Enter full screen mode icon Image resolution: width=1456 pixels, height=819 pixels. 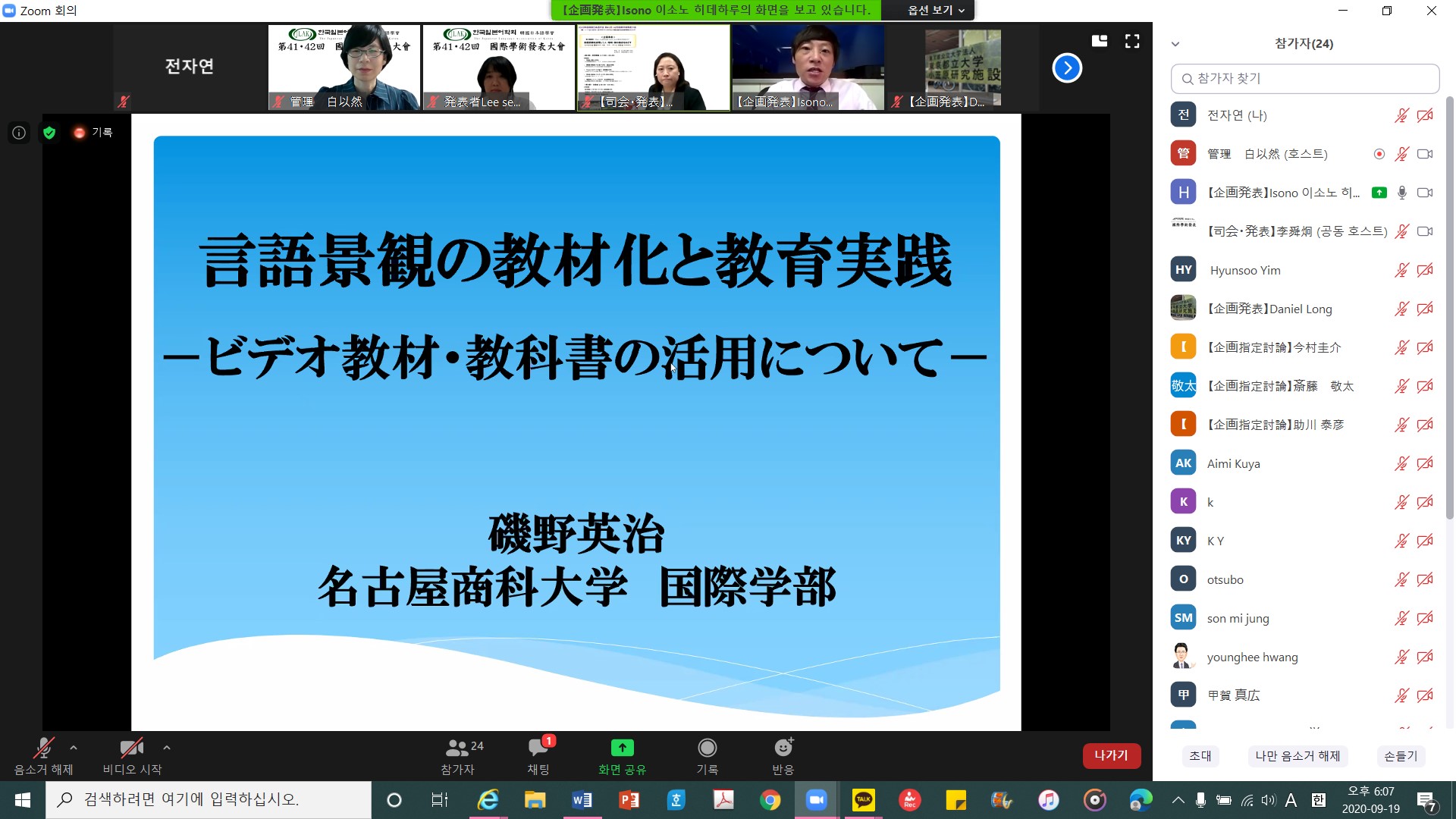click(1132, 42)
